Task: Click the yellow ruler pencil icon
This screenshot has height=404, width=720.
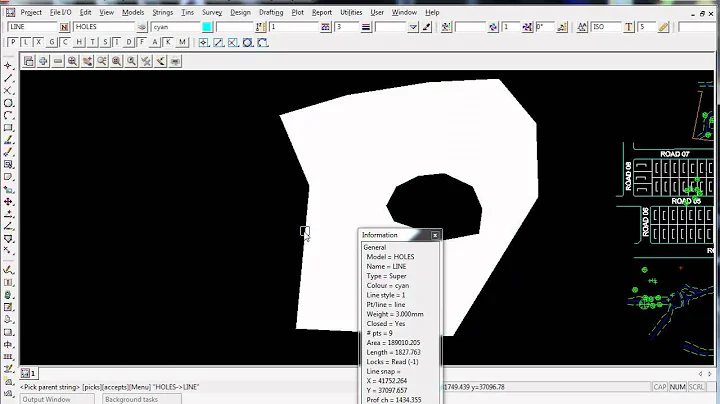Action: click(663, 27)
